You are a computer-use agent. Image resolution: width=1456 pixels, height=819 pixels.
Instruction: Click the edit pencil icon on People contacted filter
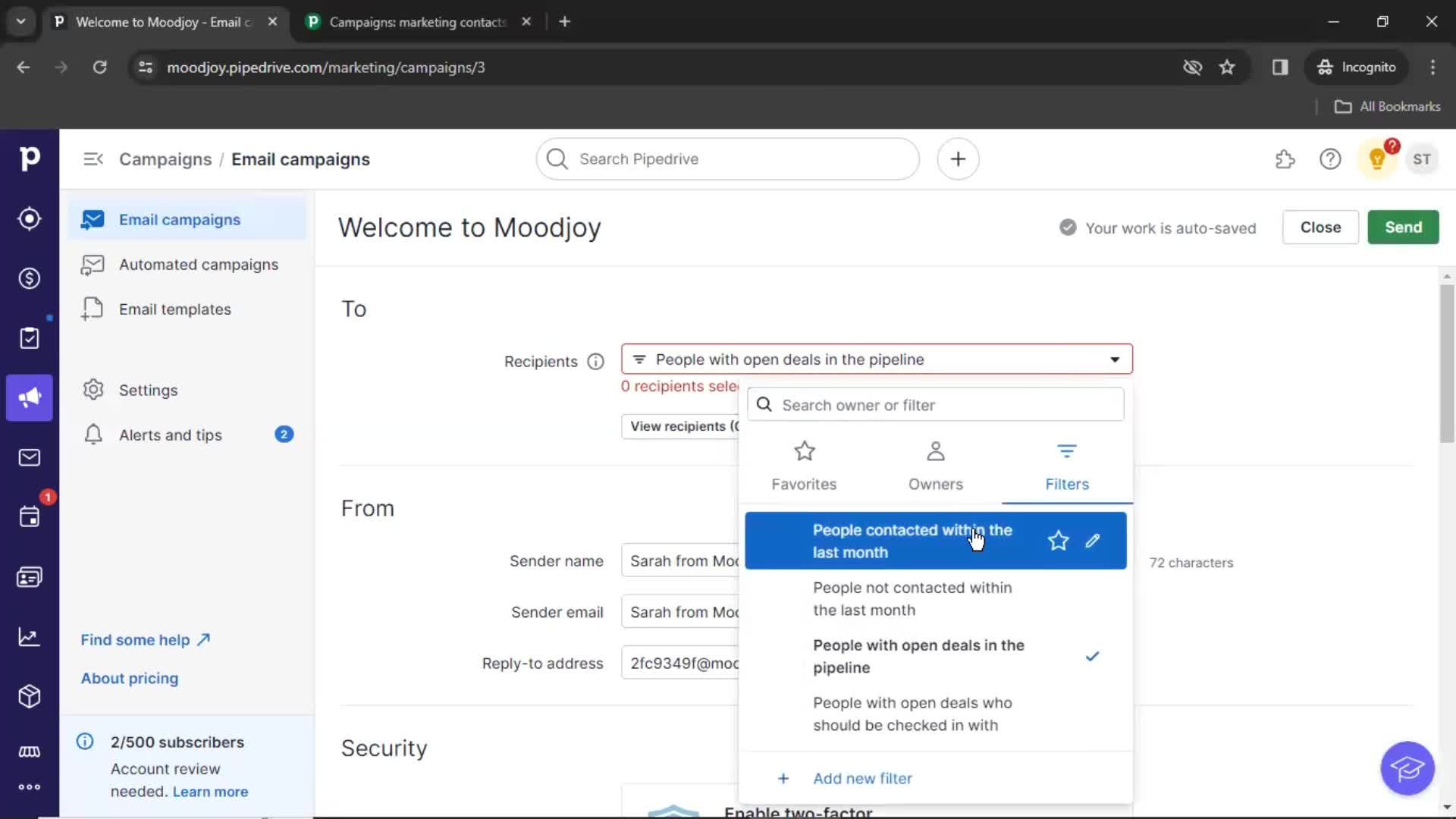point(1092,540)
